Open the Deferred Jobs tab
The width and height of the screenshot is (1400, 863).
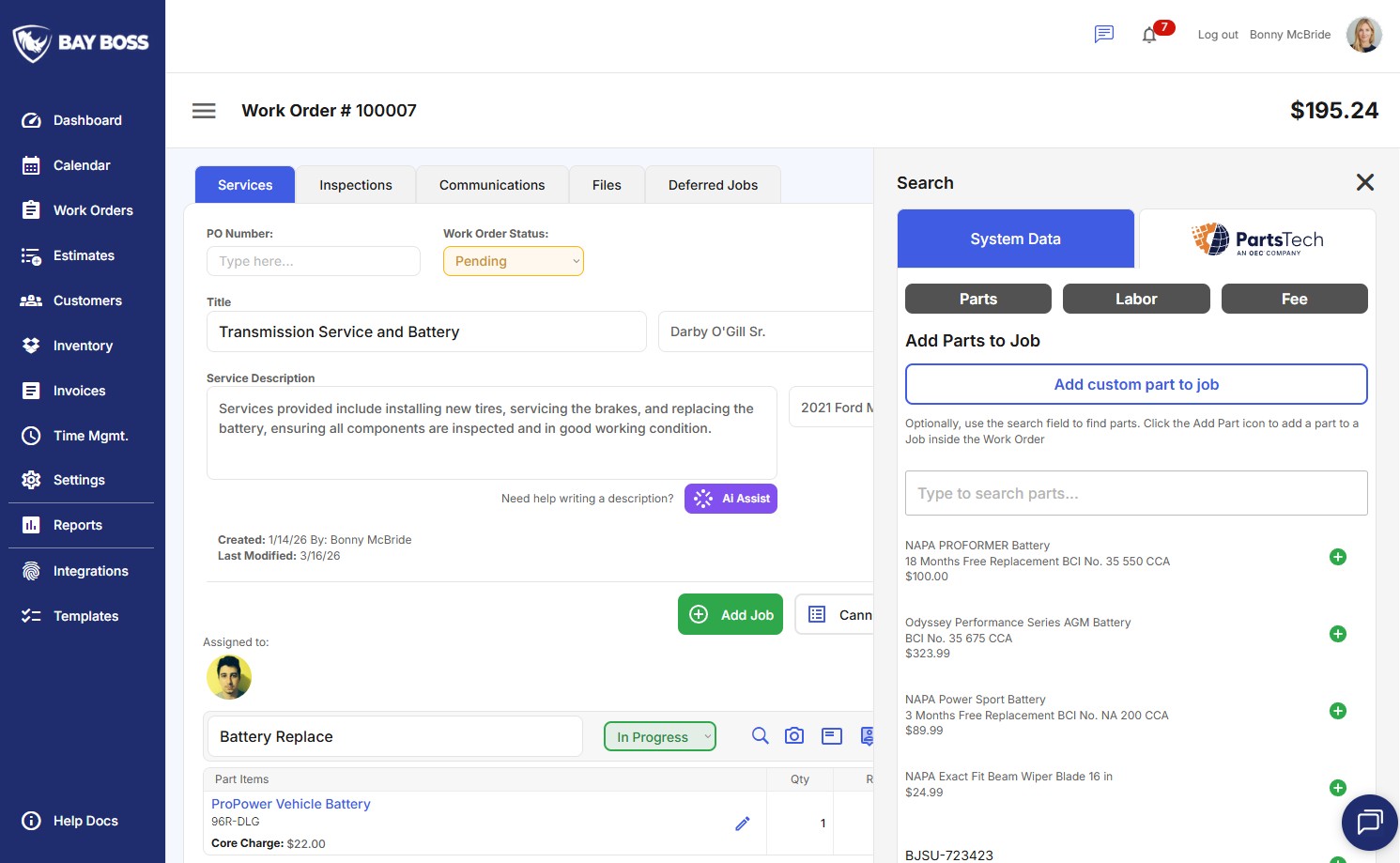713,184
